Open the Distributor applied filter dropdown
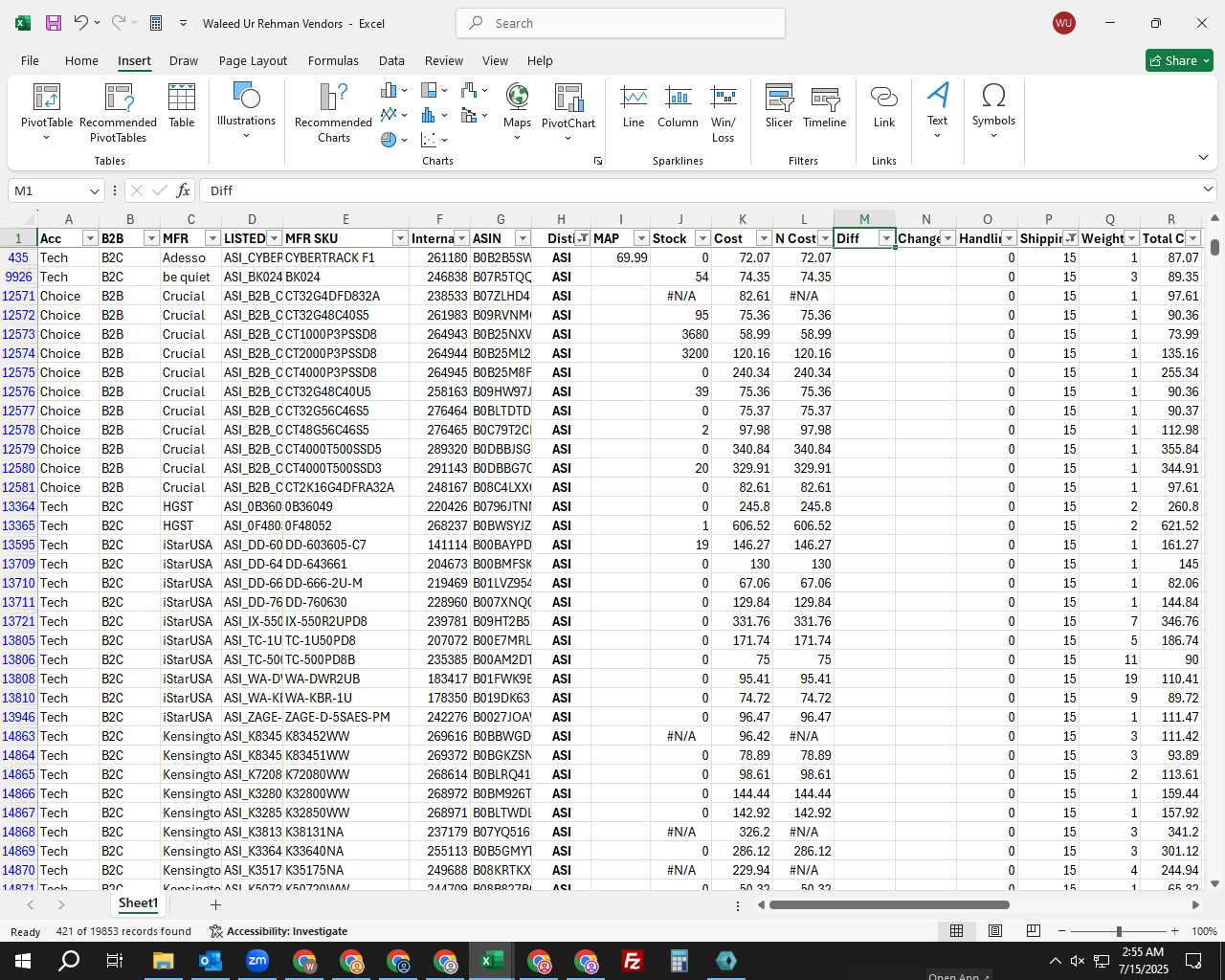Screen dimensions: 1225x980 [x=582, y=238]
